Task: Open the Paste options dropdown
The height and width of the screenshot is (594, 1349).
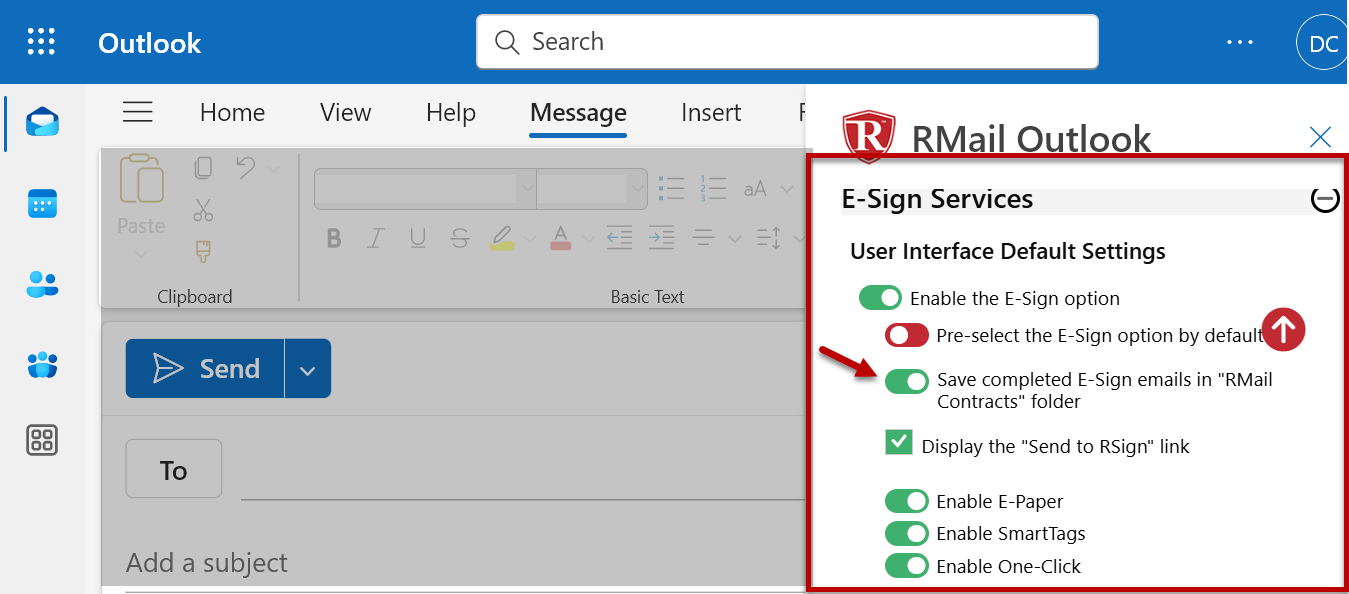Action: pos(141,254)
